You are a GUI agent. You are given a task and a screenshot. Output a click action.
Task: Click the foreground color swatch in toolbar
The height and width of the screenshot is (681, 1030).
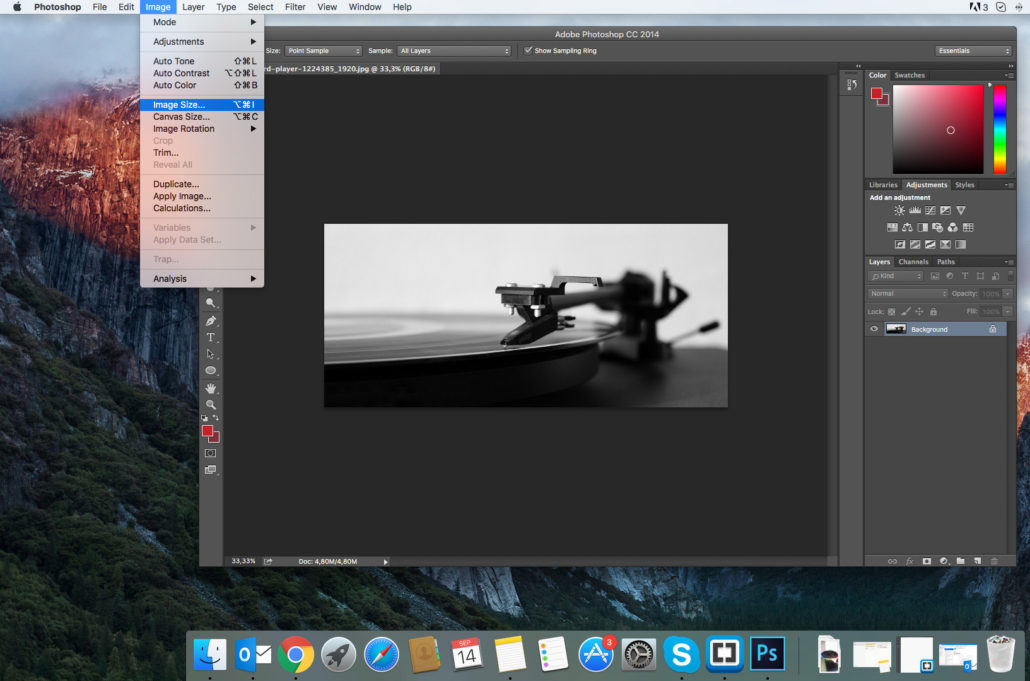pyautogui.click(x=207, y=431)
